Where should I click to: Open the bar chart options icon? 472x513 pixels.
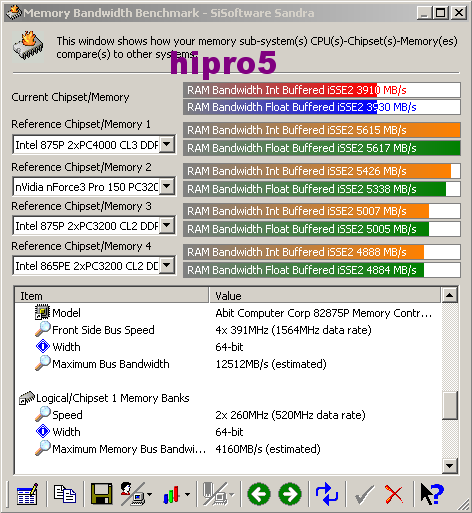point(171,494)
